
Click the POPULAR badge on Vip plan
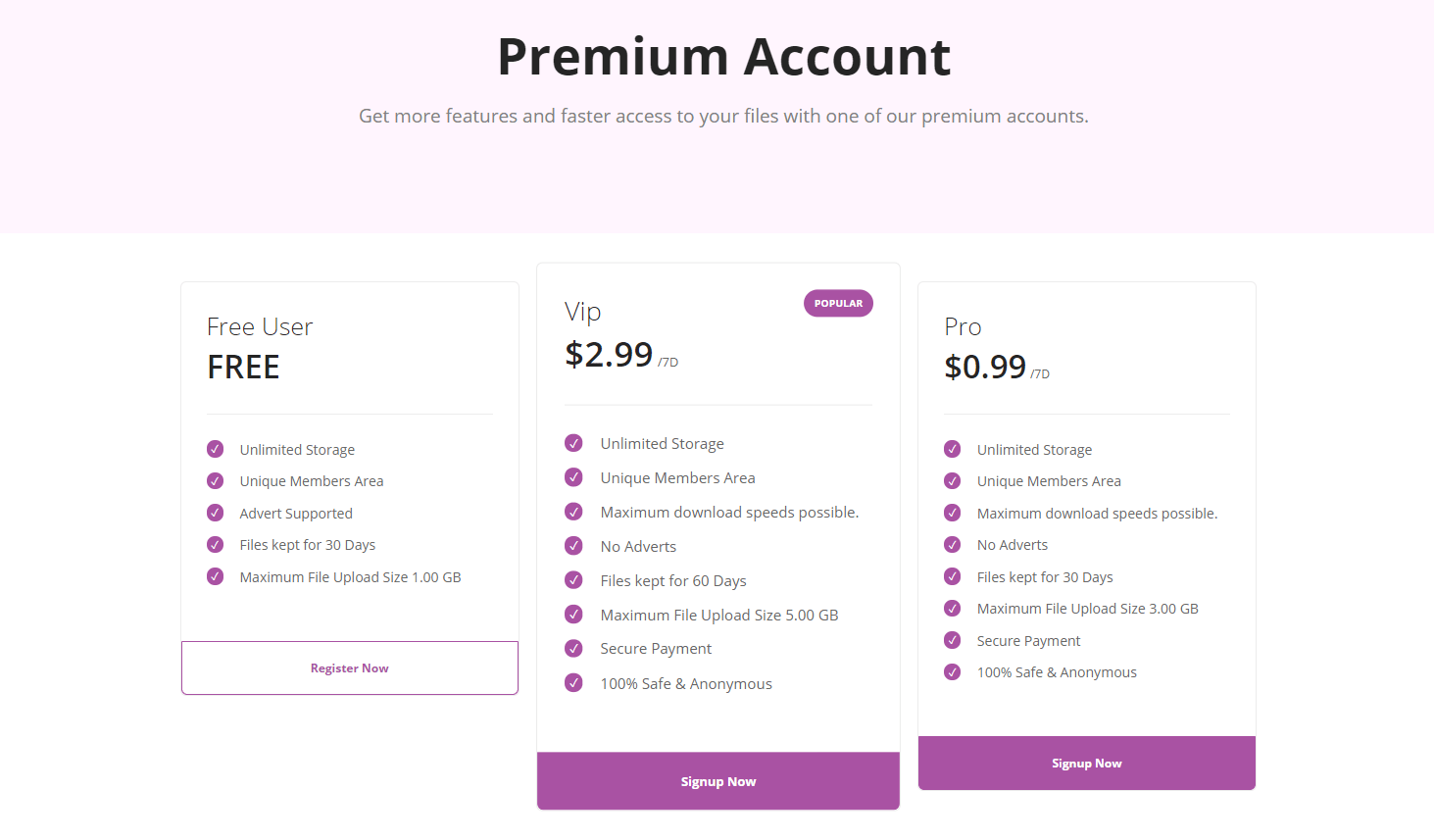838,303
